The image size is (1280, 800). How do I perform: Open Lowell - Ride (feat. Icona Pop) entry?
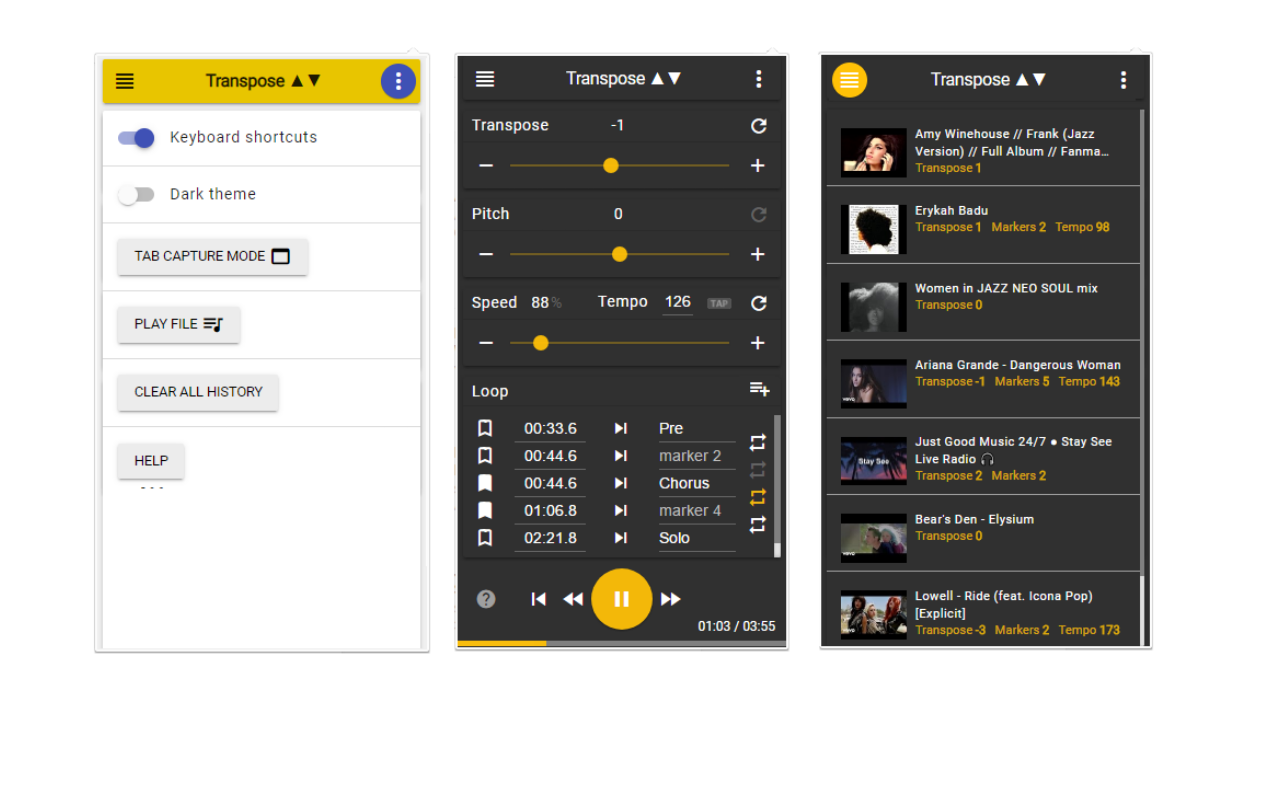pos(983,609)
